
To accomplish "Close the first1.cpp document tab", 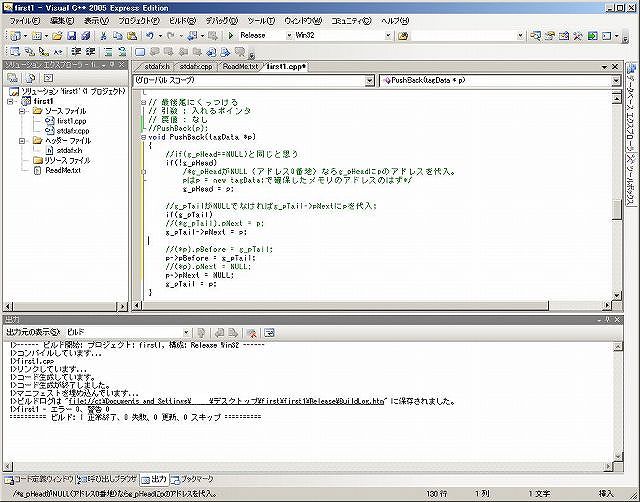I will click(616, 67).
